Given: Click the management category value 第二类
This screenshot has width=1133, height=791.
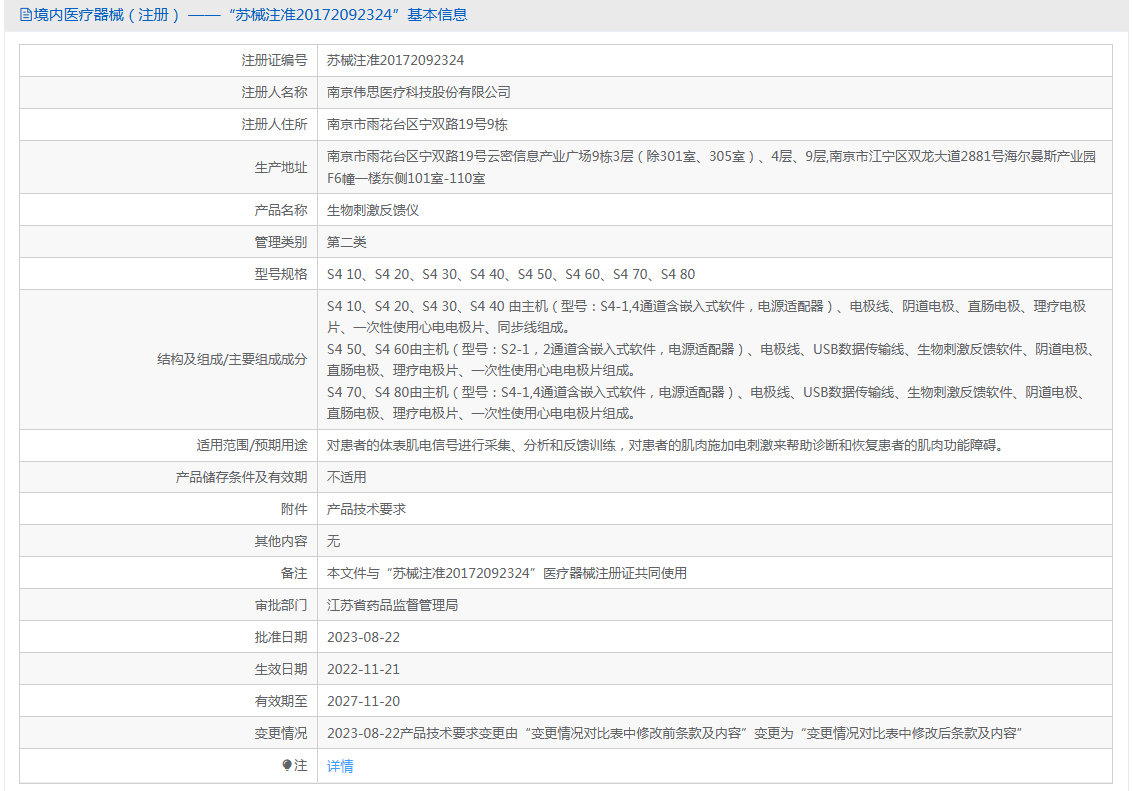Looking at the screenshot, I should 347,242.
